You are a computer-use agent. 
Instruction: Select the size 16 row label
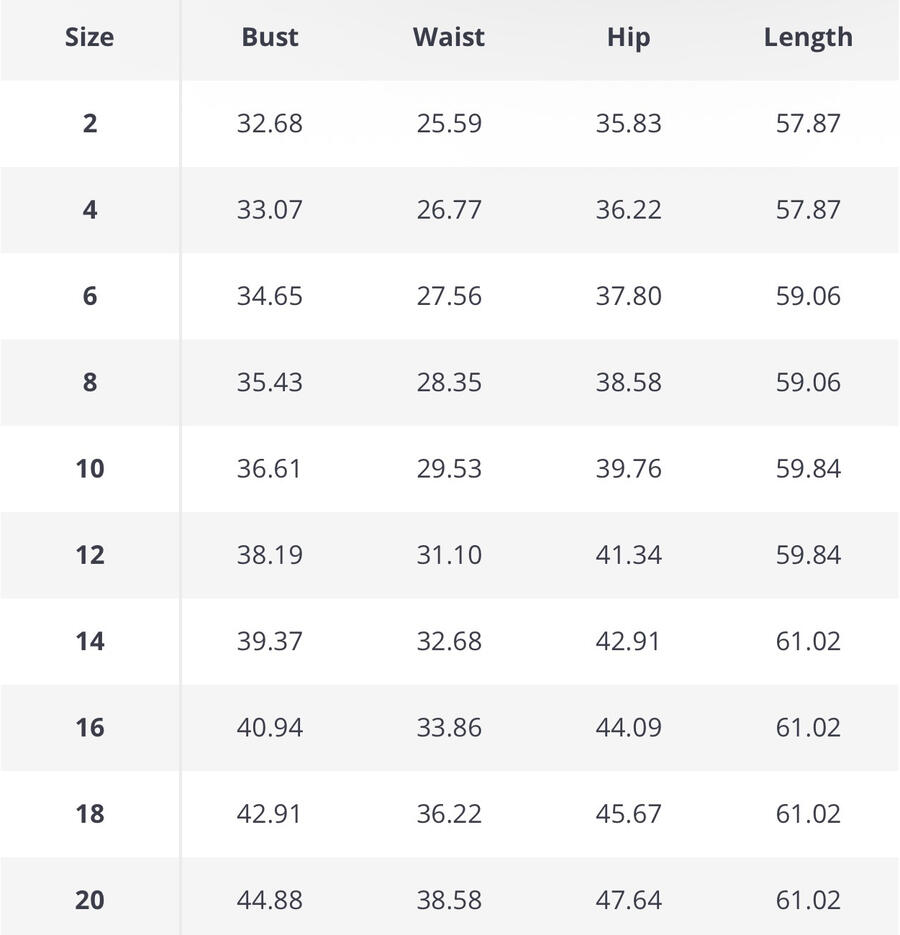click(90, 727)
